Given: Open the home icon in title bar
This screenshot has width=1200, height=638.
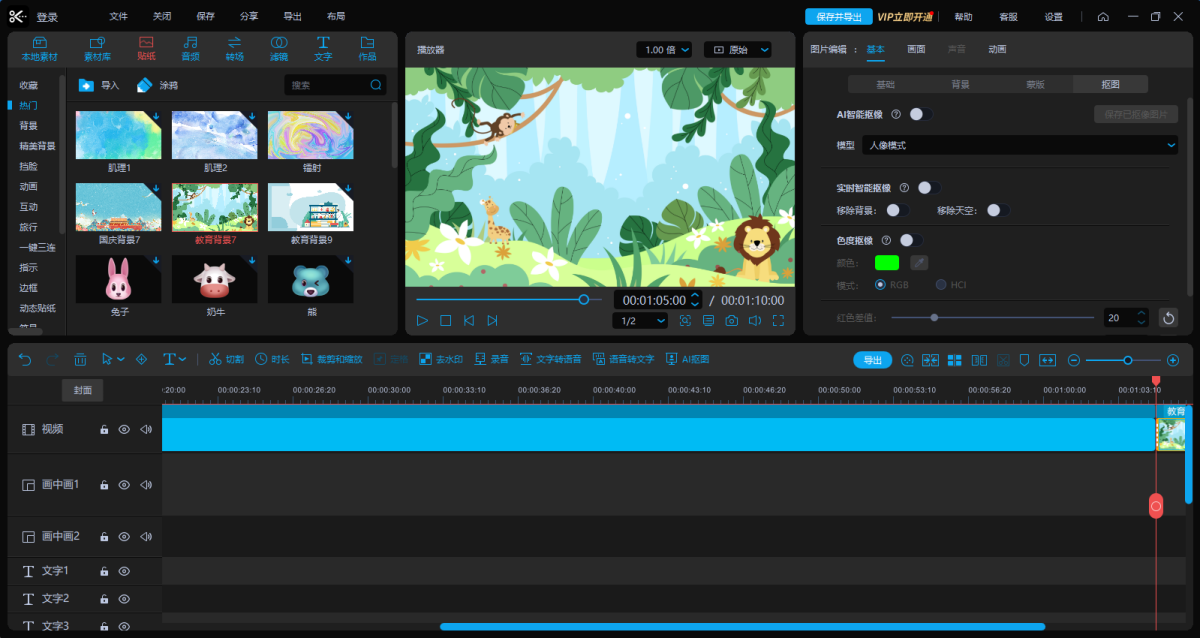Looking at the screenshot, I should click(x=1103, y=17).
